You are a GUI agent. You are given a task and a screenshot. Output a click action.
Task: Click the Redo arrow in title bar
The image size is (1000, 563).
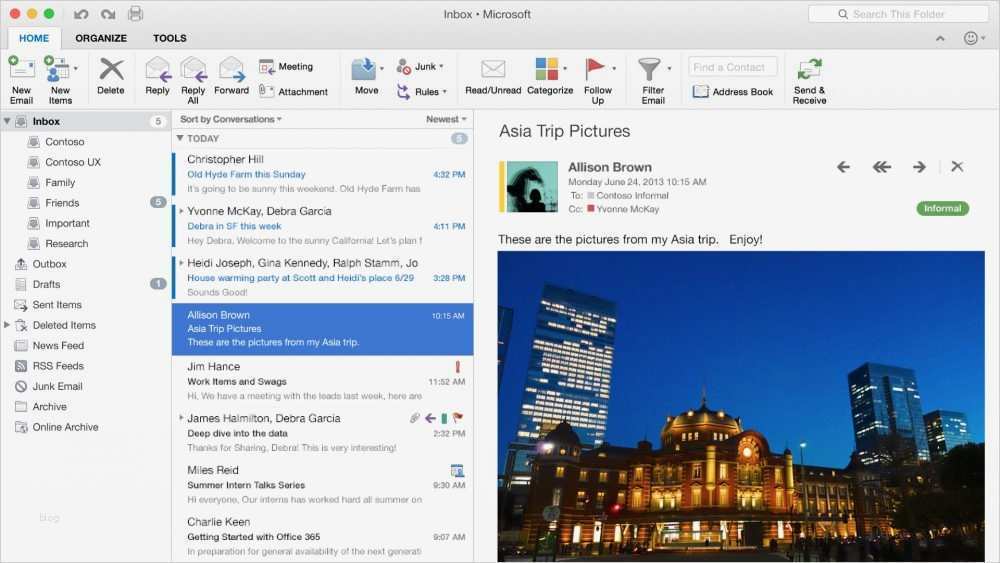coord(108,14)
